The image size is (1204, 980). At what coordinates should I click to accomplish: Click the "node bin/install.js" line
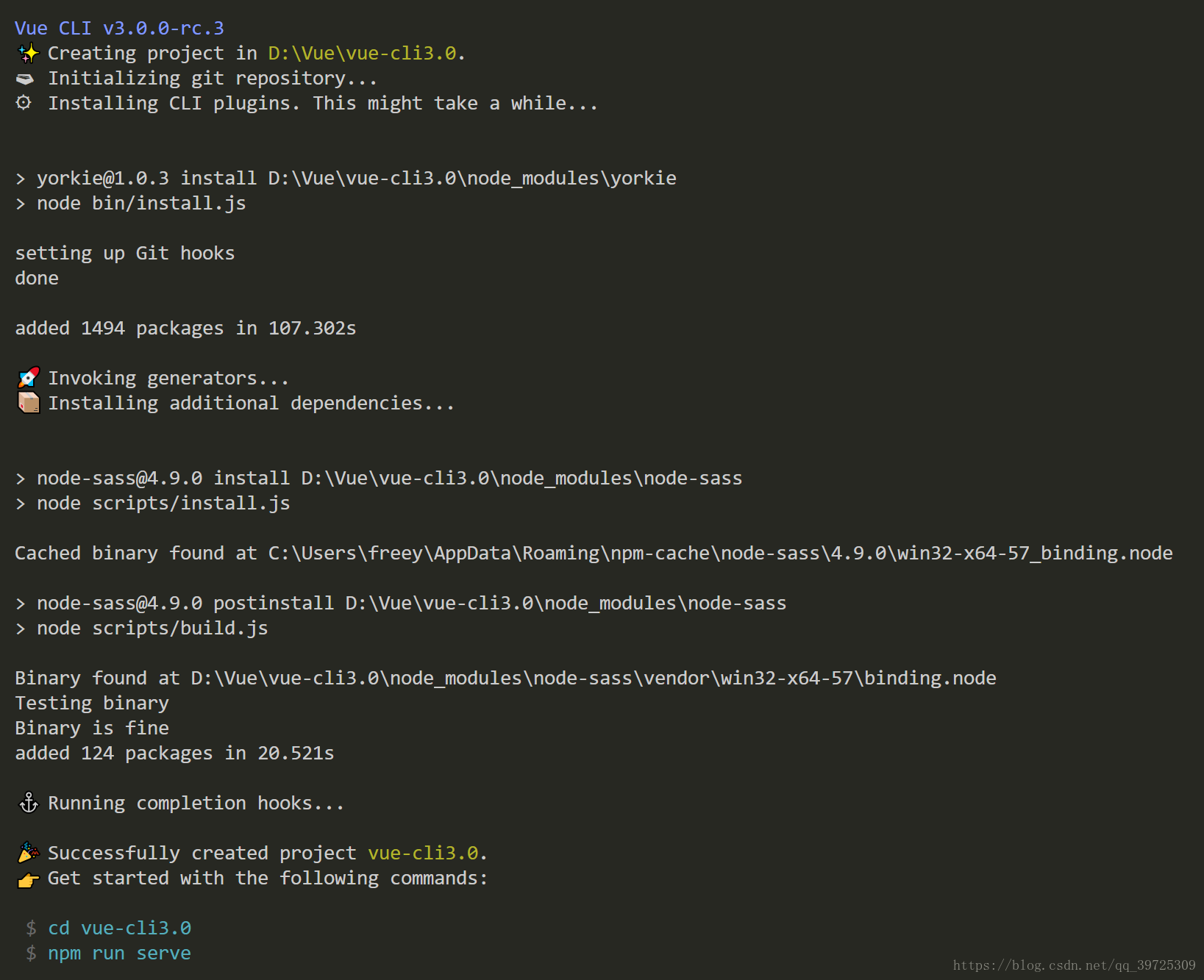pyautogui.click(x=141, y=204)
